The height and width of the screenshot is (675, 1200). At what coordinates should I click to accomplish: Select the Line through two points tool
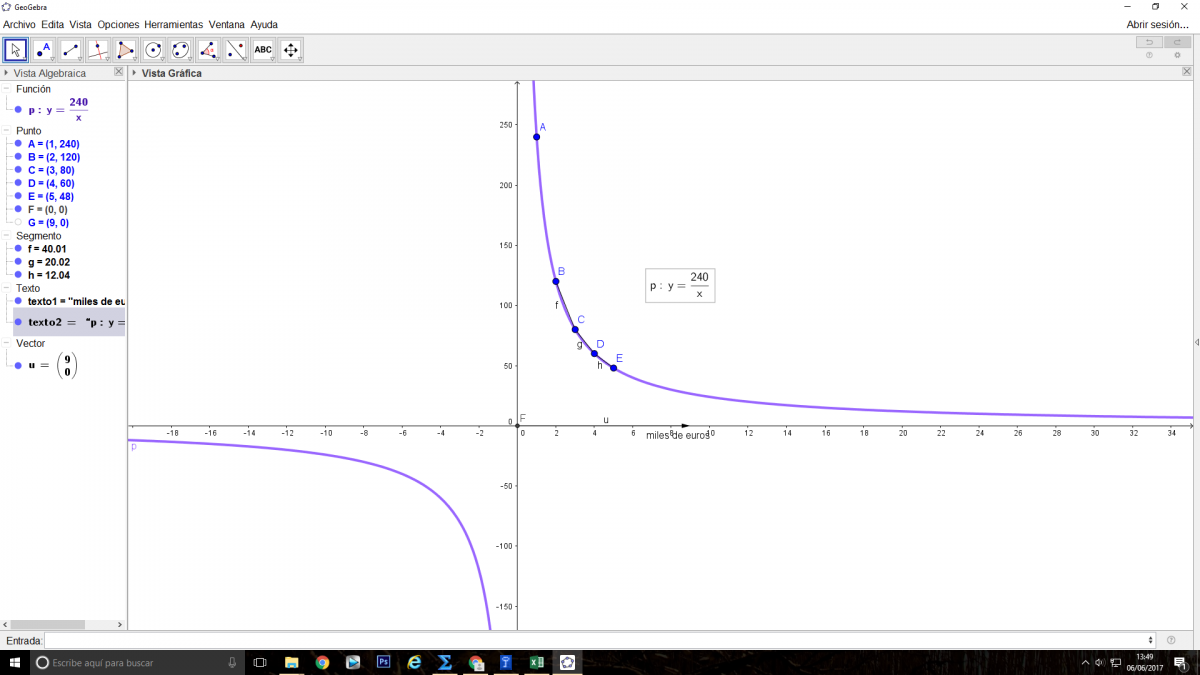[70, 50]
